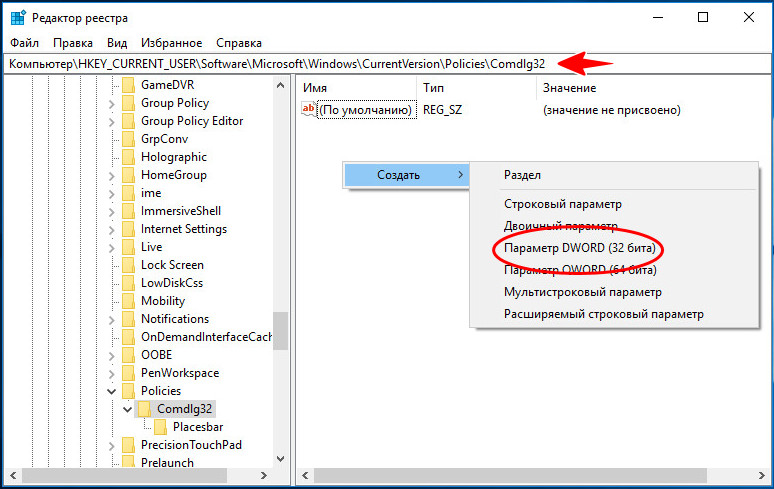This screenshot has width=774, height=489.
Task: Click the ImmersiveShell folder icon
Action: (x=128, y=211)
